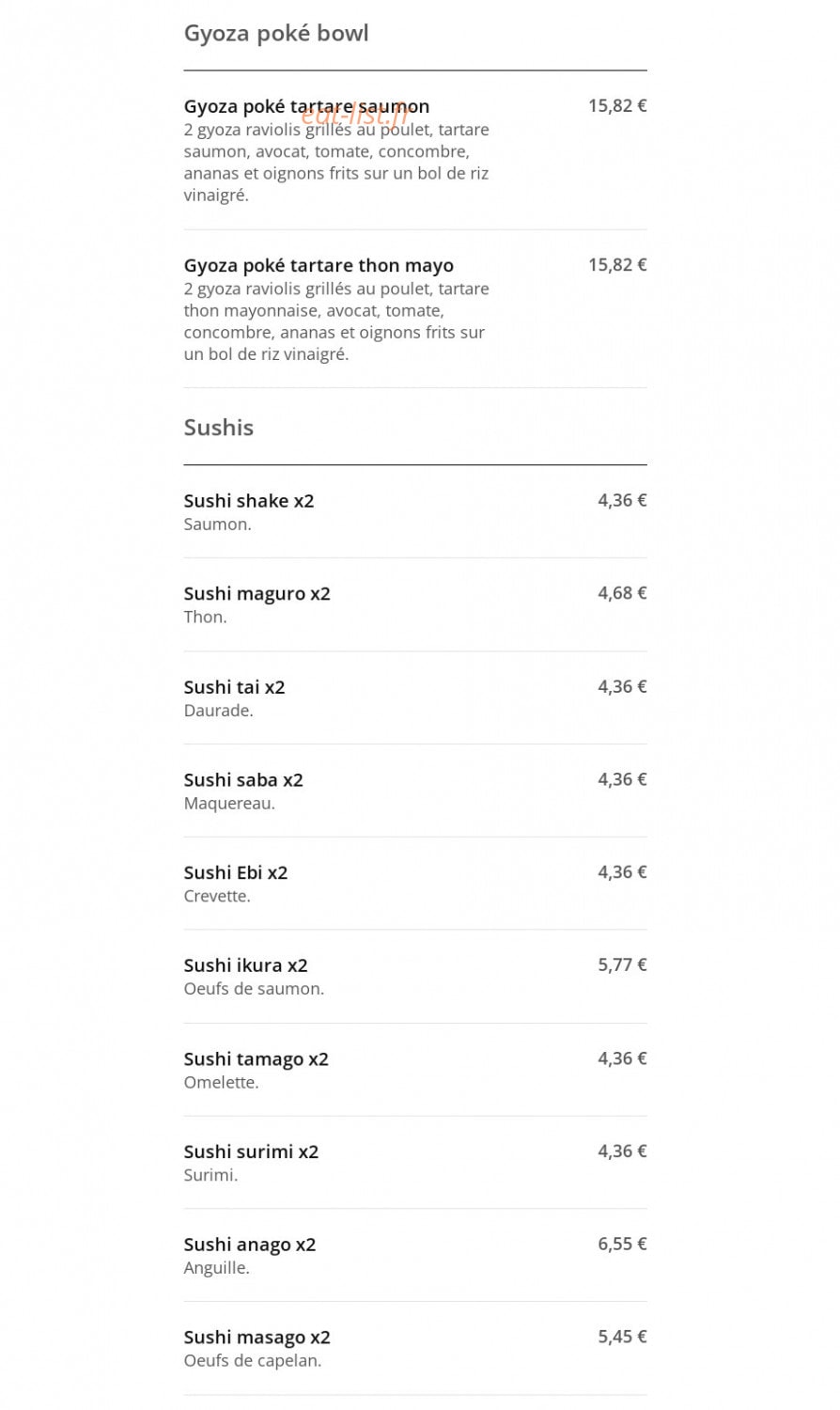Image resolution: width=840 pixels, height=1410 pixels.
Task: Click the Sushi masago x2 title
Action: pyautogui.click(x=257, y=1338)
